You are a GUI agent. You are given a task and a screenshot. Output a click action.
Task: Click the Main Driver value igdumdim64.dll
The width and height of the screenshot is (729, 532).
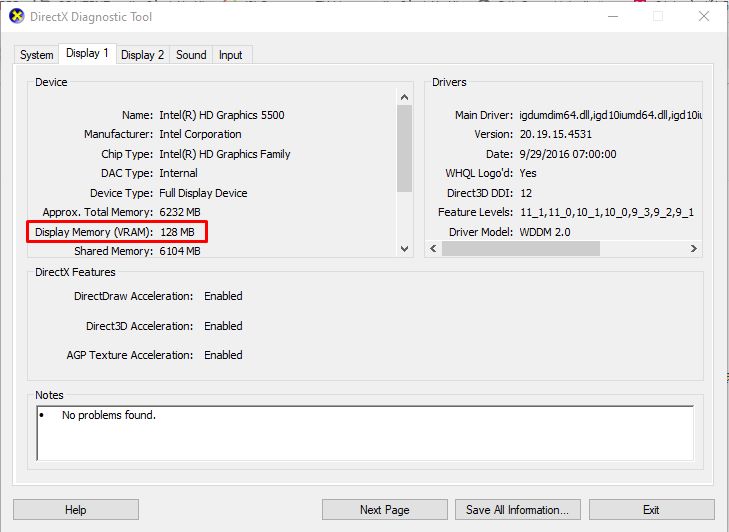click(610, 115)
